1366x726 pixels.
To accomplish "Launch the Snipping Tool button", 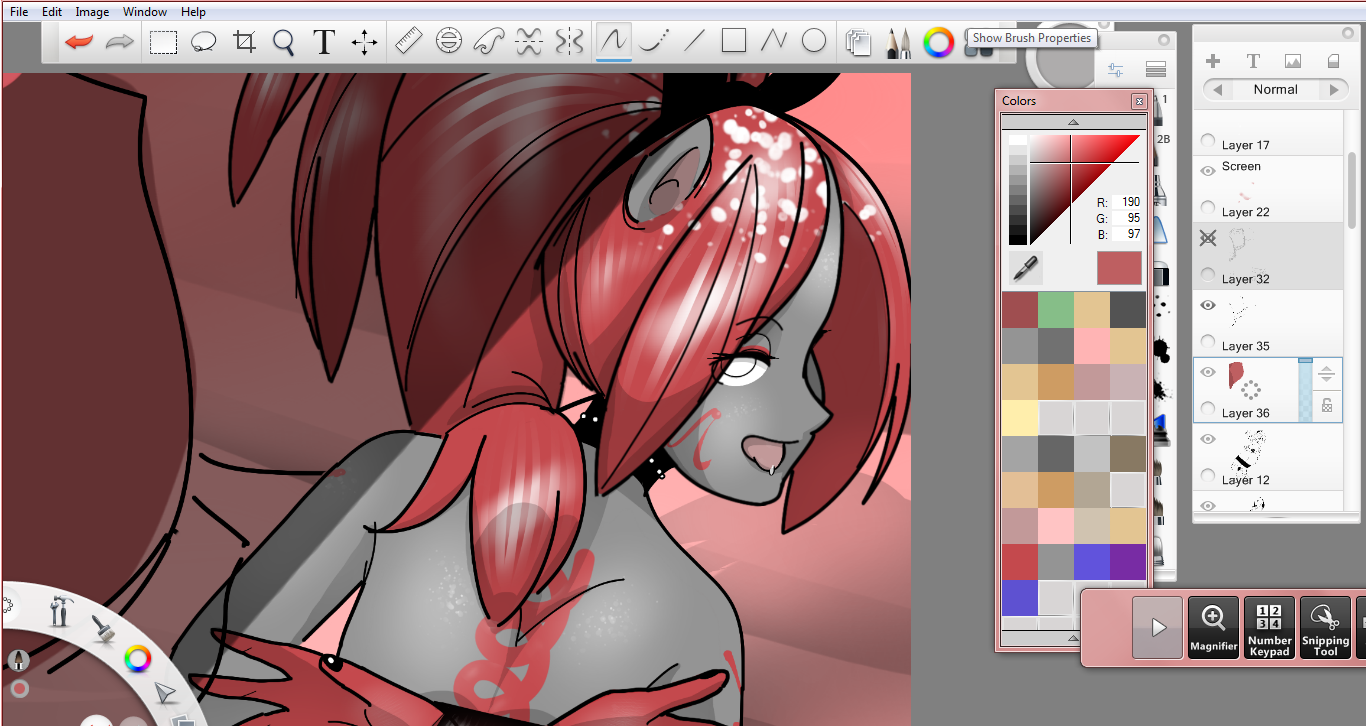I will (1326, 628).
